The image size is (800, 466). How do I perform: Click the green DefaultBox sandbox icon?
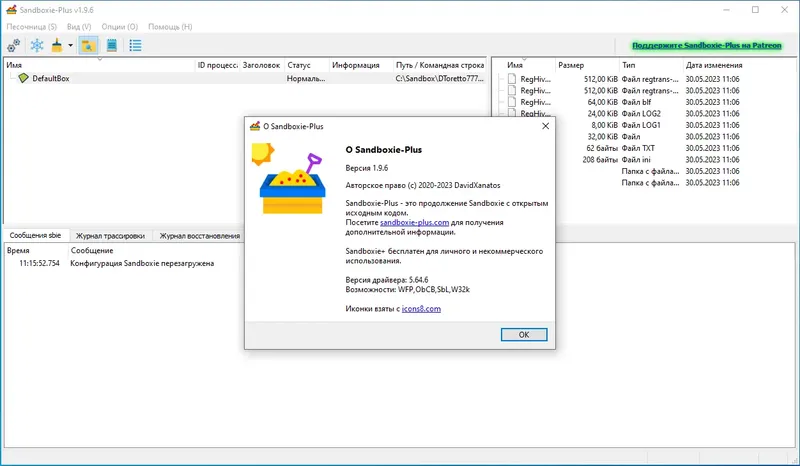pos(23,78)
